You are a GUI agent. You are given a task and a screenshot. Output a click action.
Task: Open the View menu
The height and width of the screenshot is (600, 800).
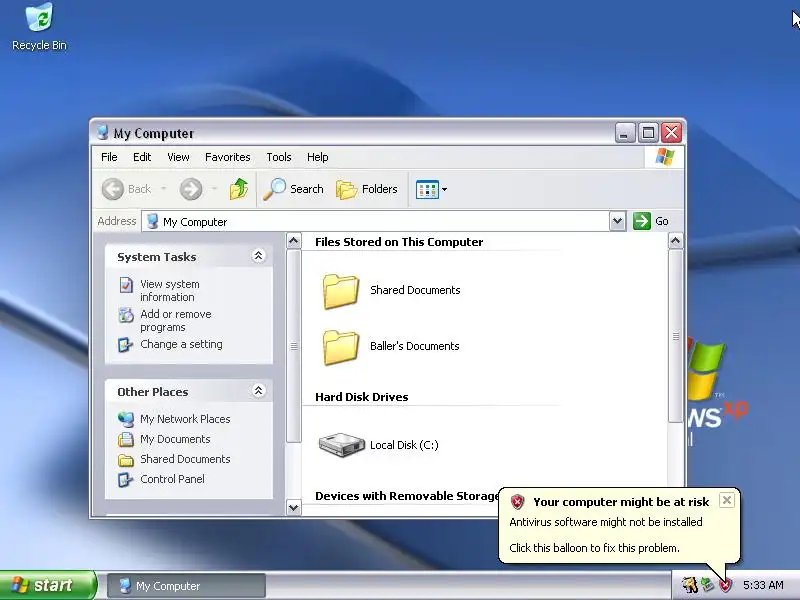point(178,157)
